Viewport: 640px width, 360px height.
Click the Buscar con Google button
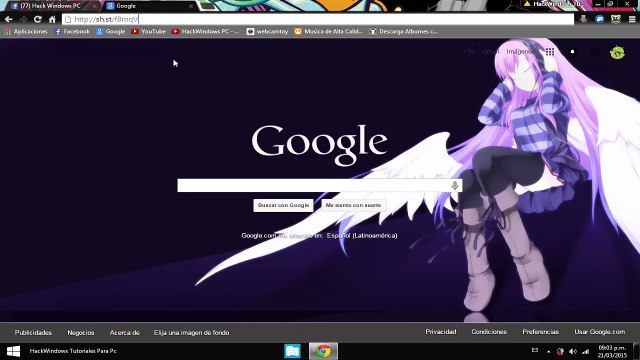click(x=283, y=205)
